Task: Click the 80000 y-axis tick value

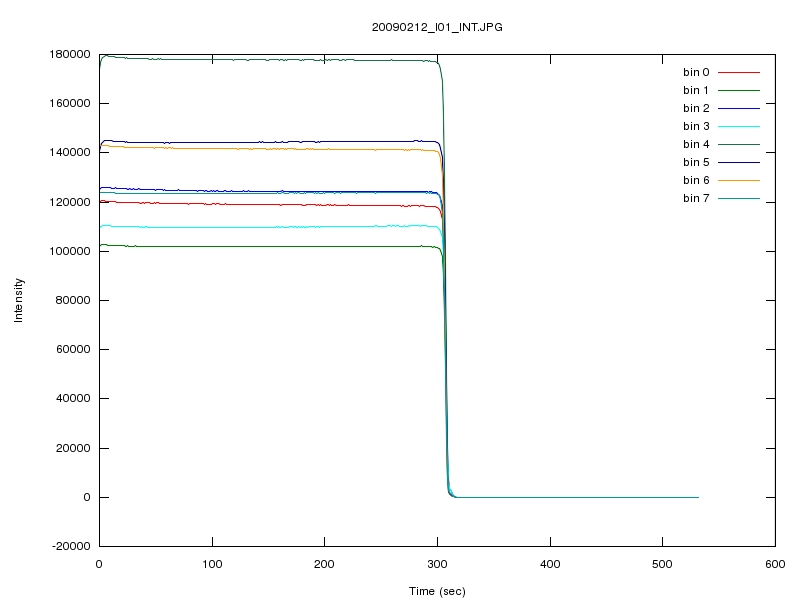Action: click(73, 300)
